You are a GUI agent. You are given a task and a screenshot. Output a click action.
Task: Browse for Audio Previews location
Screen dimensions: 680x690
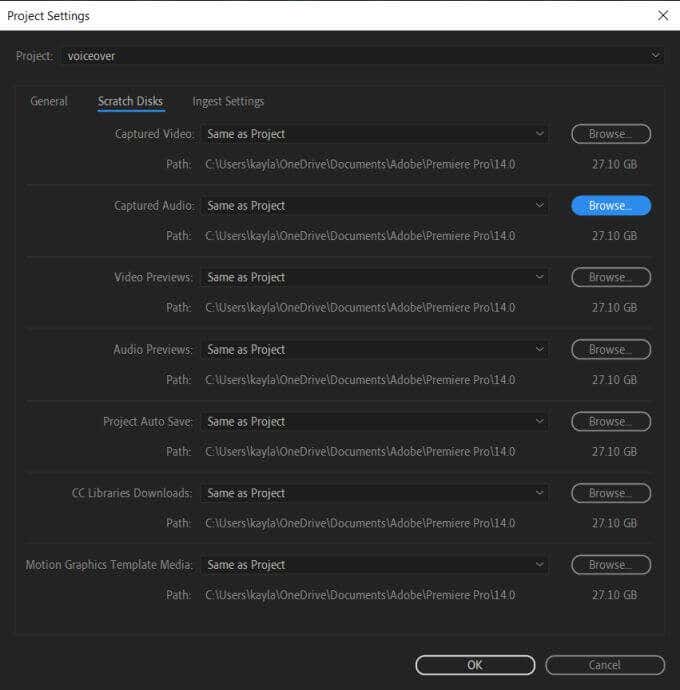click(x=611, y=349)
